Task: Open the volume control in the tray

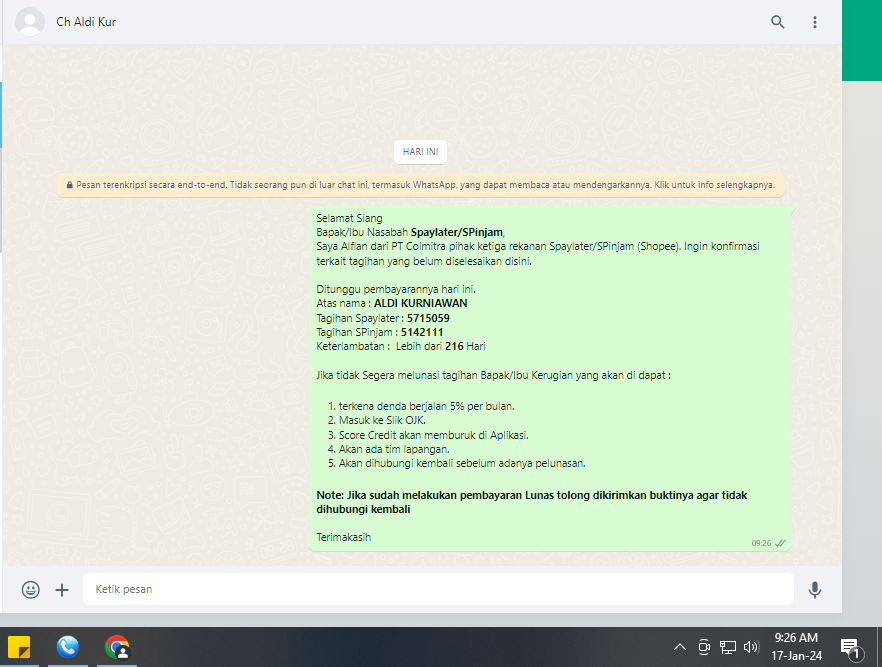Action: 751,647
